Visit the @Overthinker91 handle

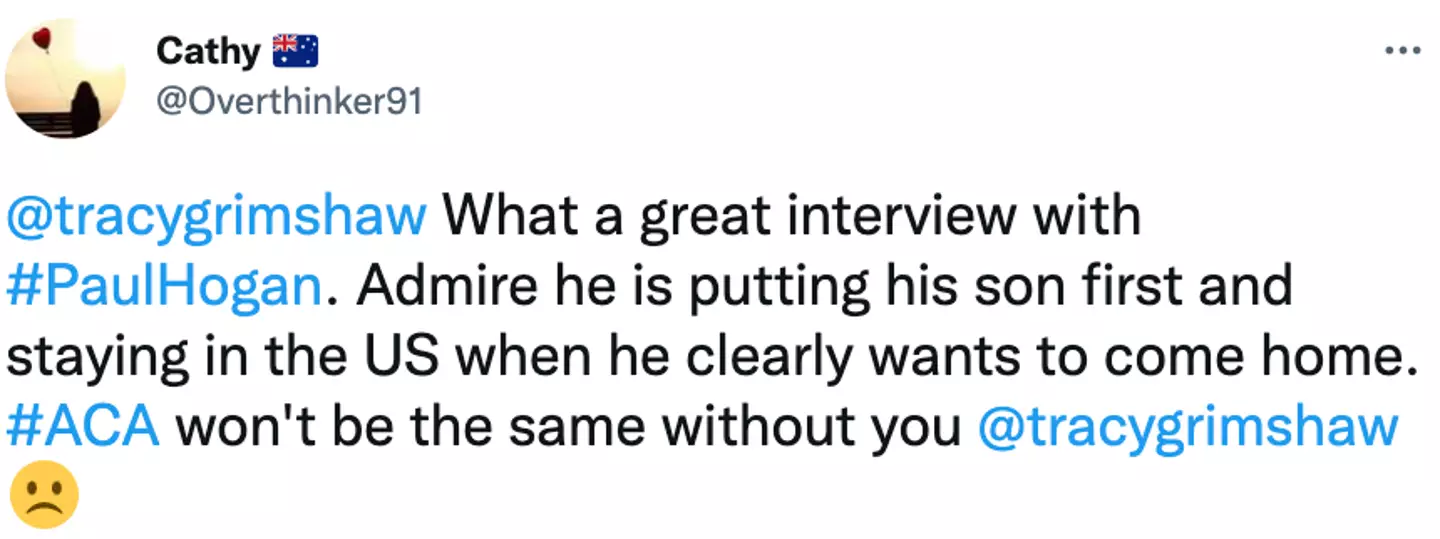click(289, 102)
